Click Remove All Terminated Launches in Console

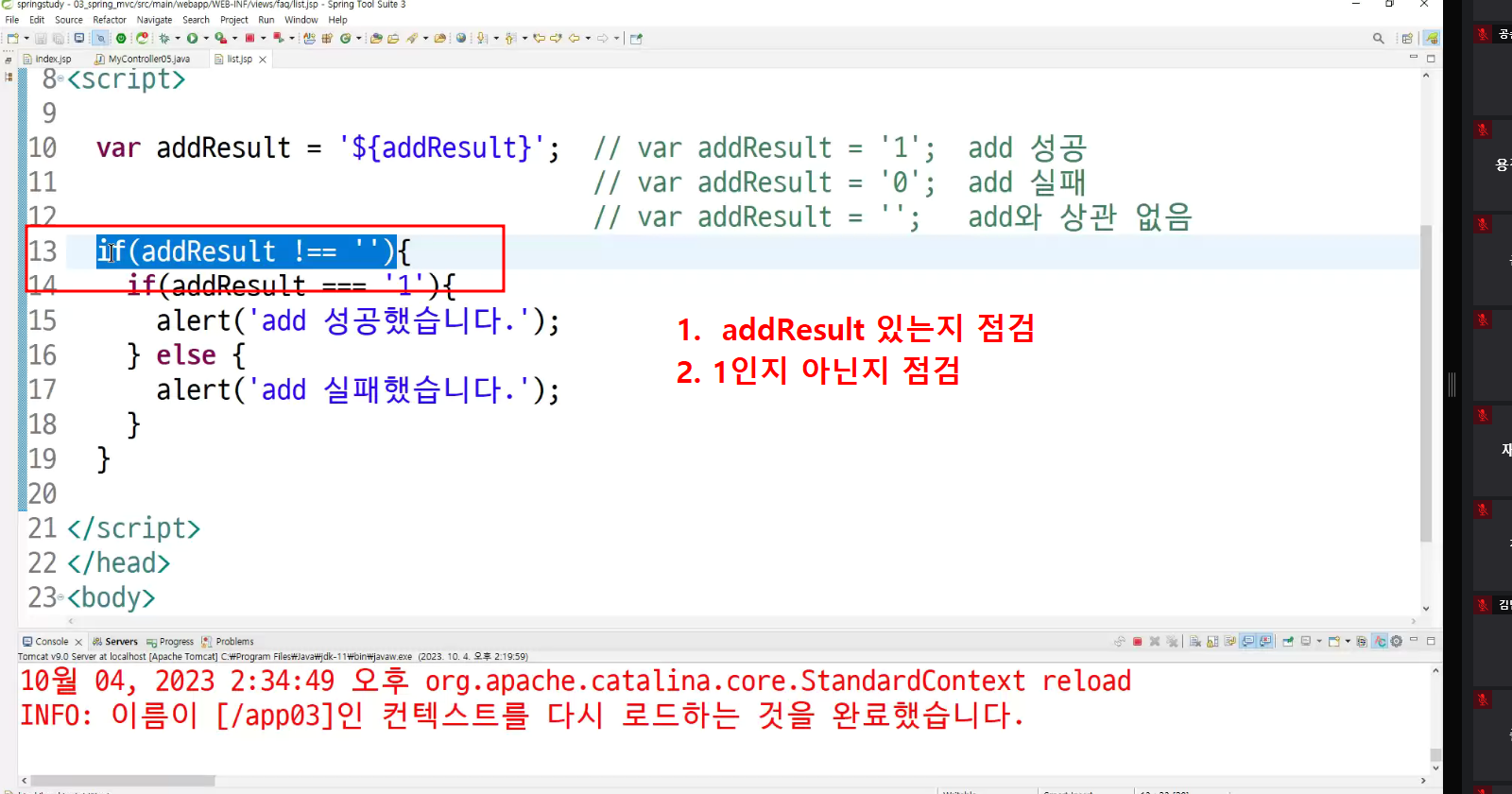coord(1172,642)
